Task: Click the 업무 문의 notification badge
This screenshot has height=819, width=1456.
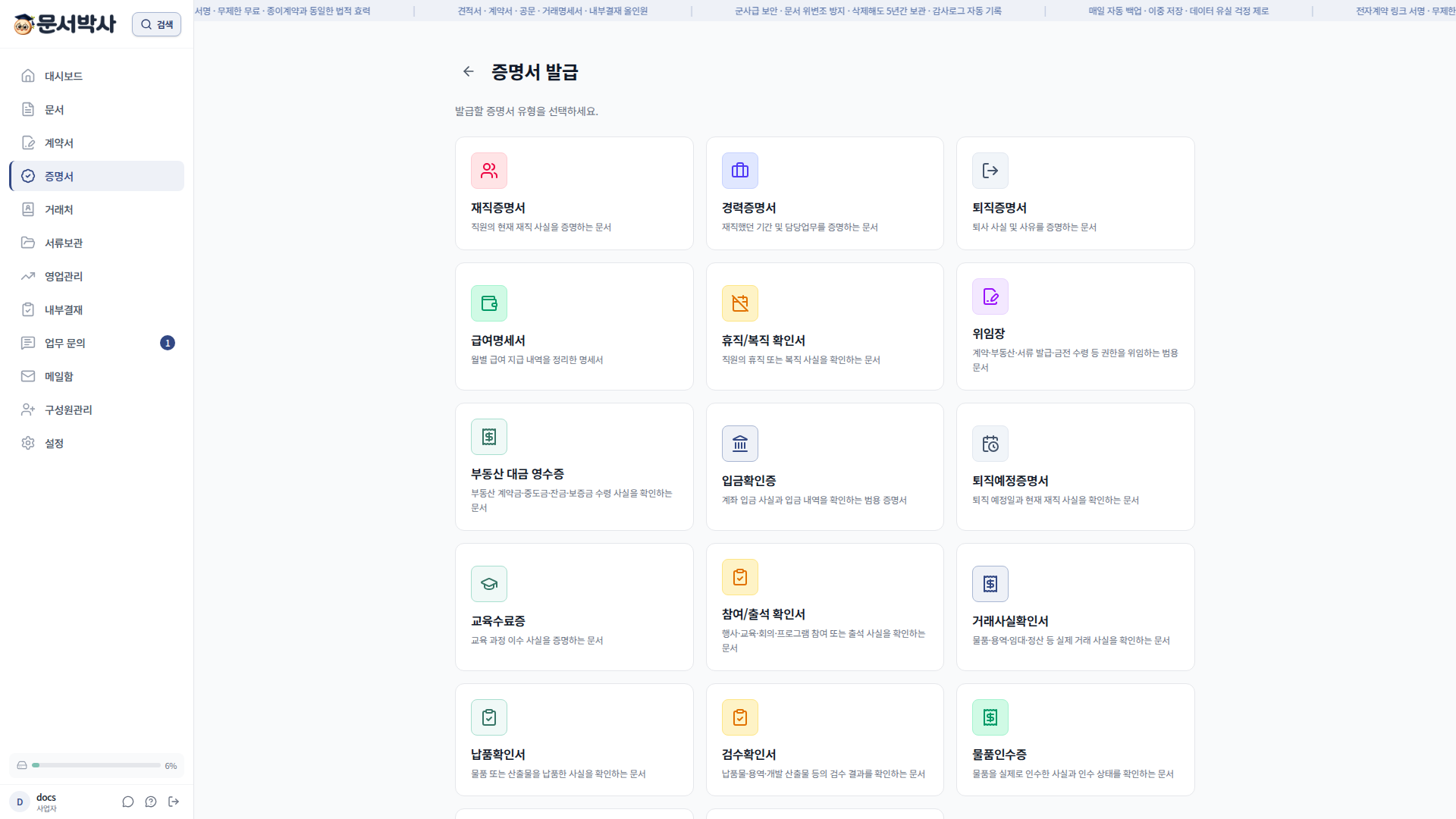Action: click(168, 343)
